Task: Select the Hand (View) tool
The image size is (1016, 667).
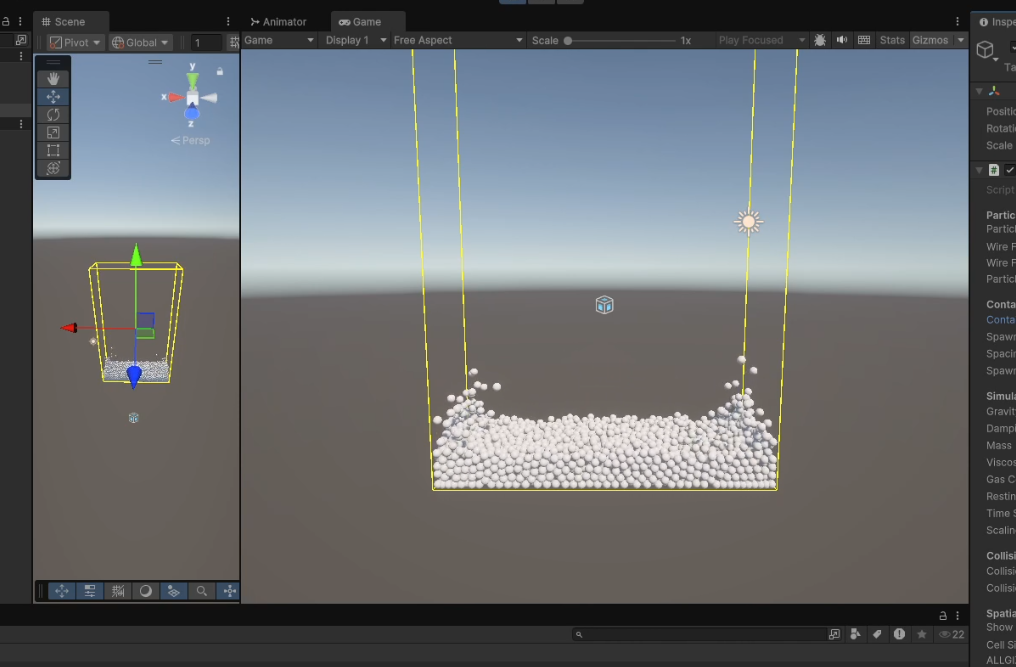Action: tap(53, 78)
